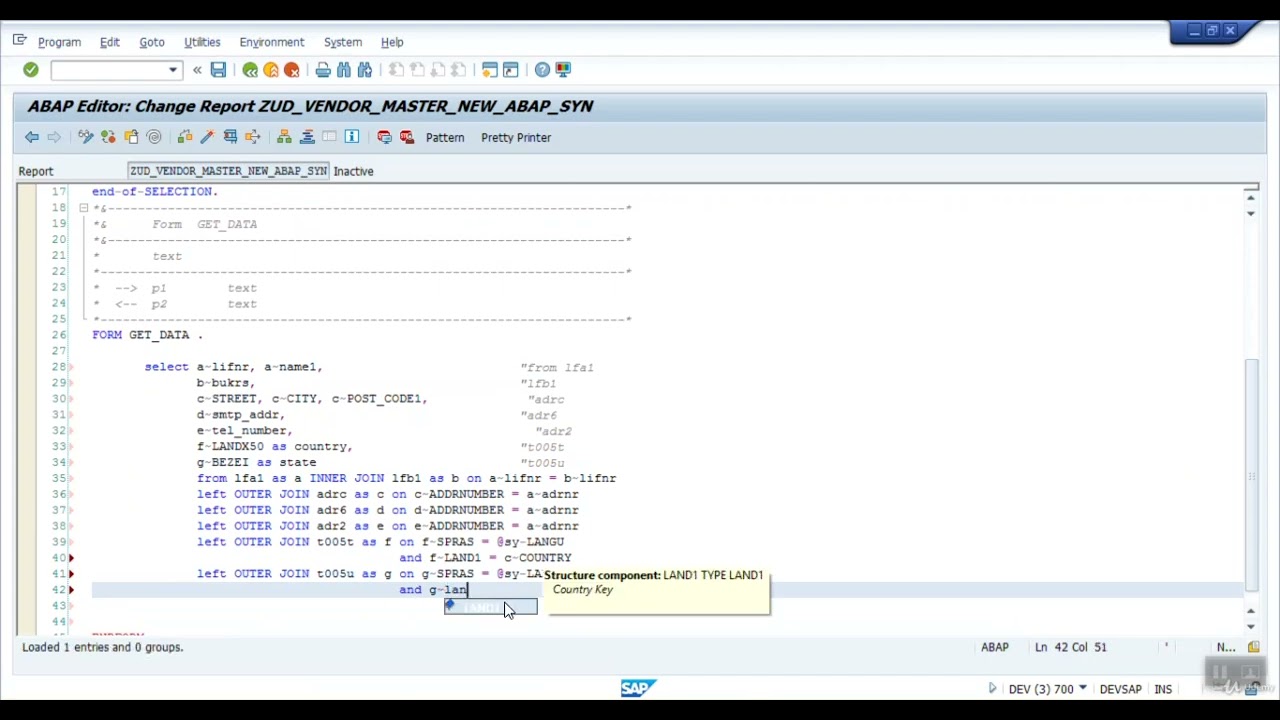Image resolution: width=1280 pixels, height=720 pixels.
Task: Open the Help menu
Action: tap(392, 42)
